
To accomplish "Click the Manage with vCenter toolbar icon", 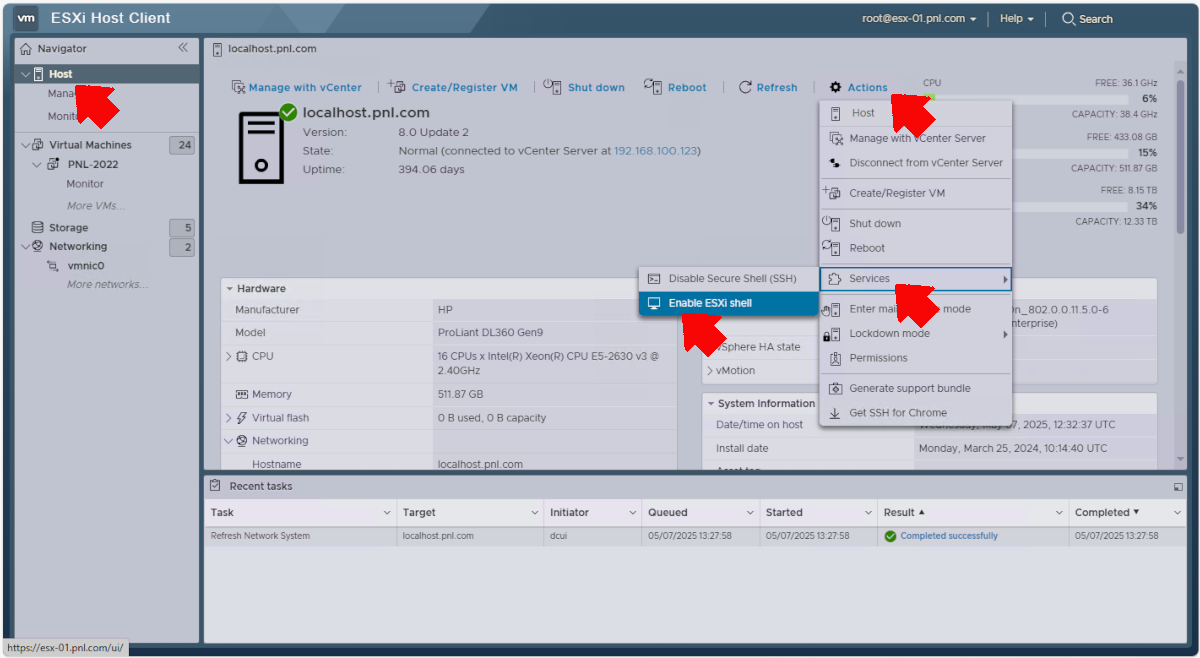I will [x=238, y=87].
